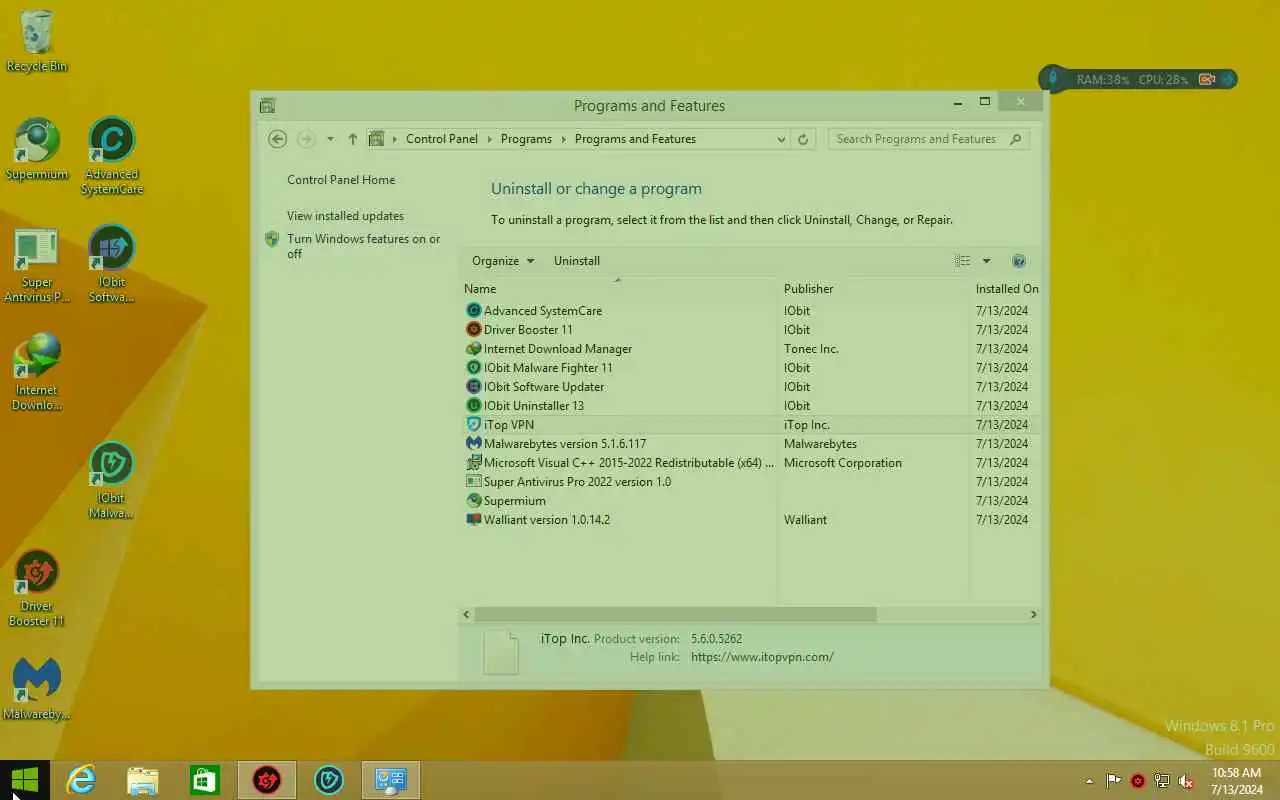Open the Internet Download Manager desktop shortcut
Image resolution: width=1280 pixels, height=800 pixels.
[37, 372]
